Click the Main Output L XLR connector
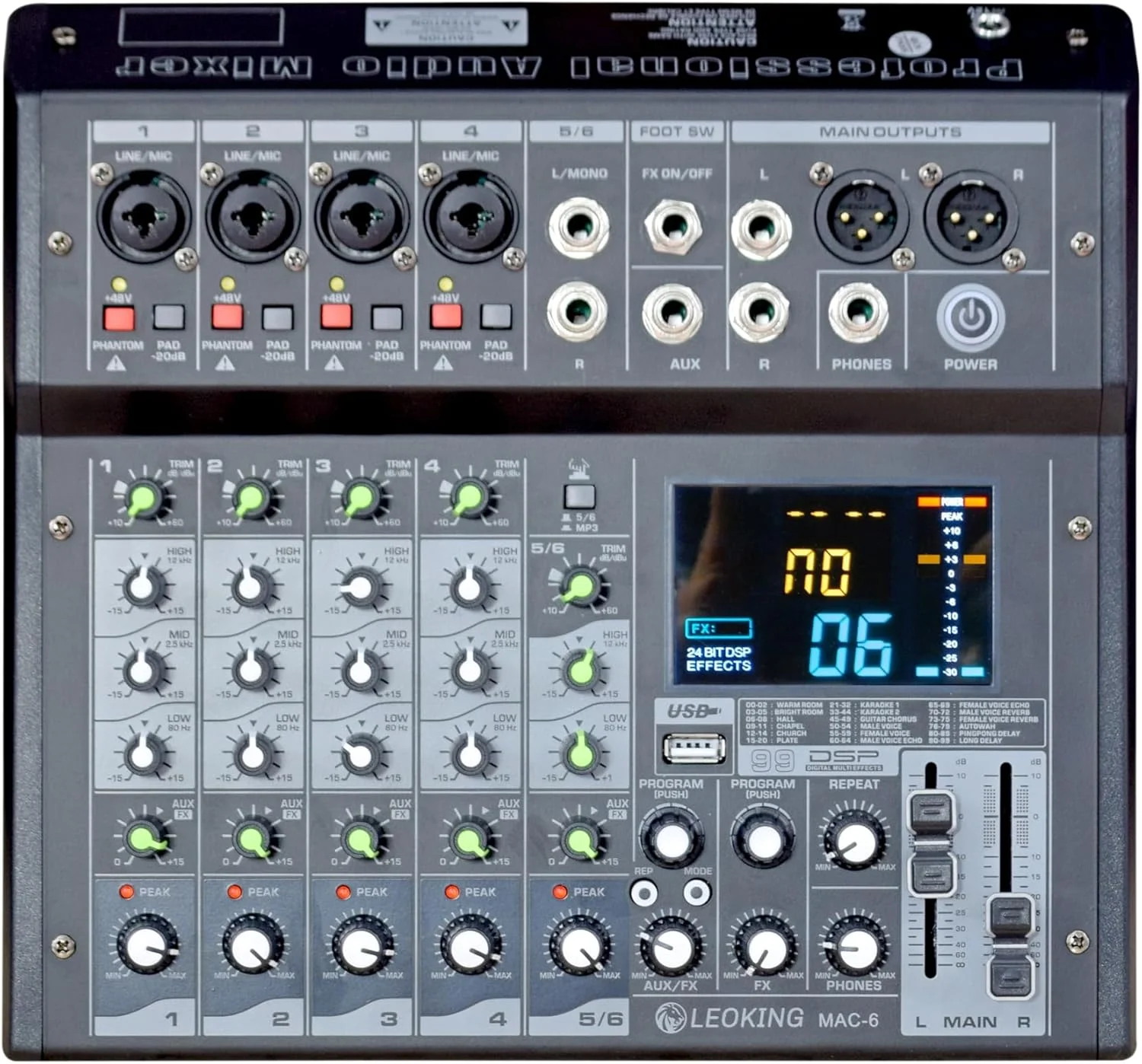 click(862, 216)
